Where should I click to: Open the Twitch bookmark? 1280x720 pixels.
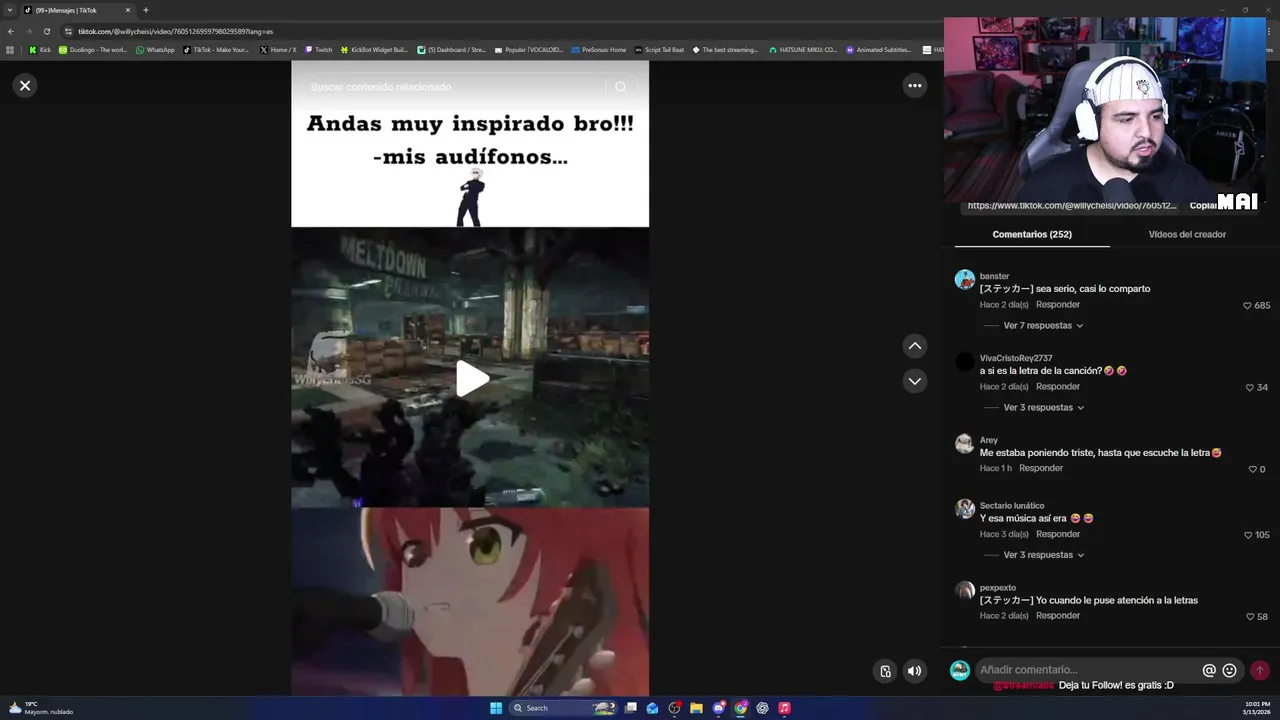click(x=319, y=49)
